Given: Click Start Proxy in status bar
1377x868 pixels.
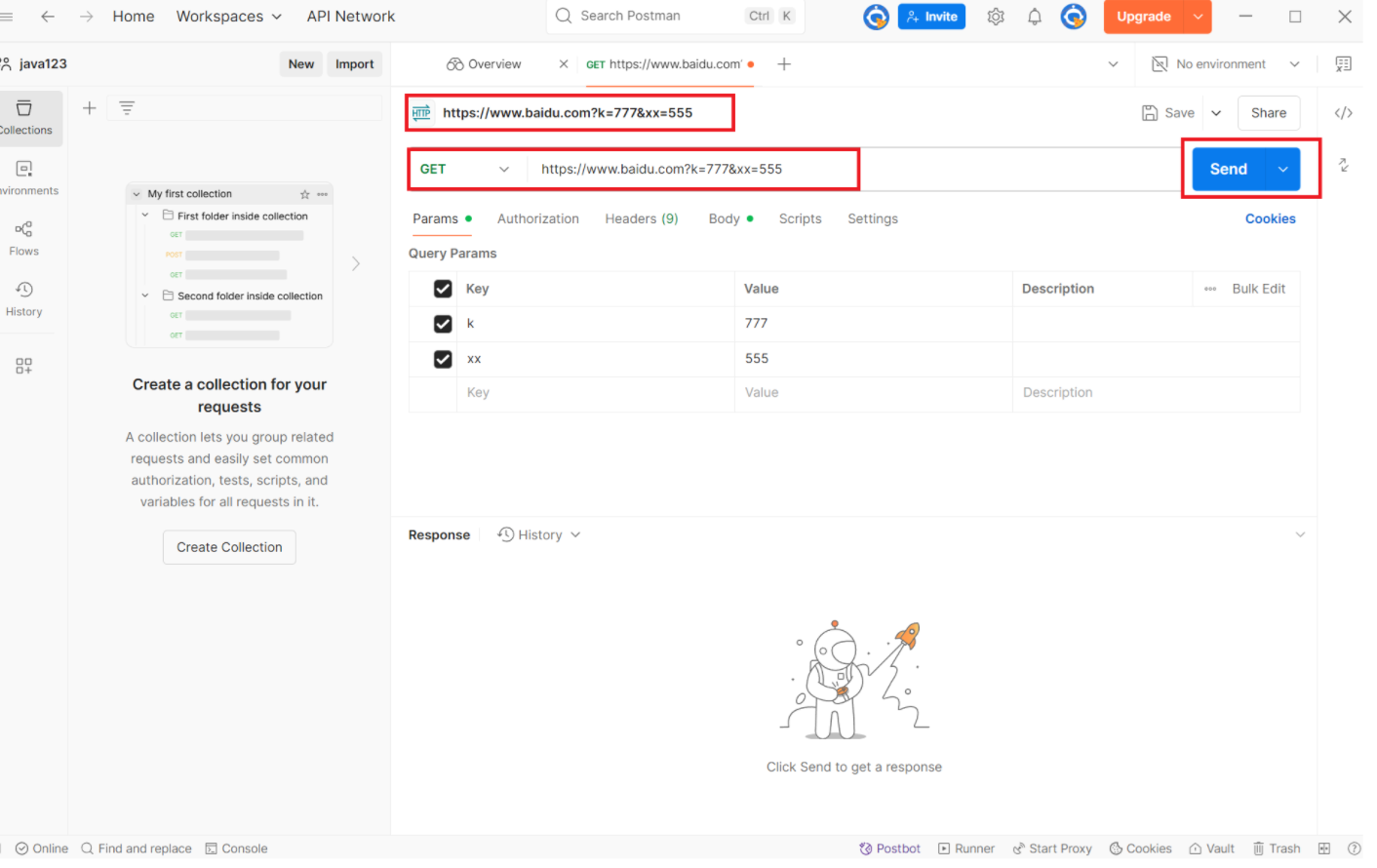Looking at the screenshot, I should [x=1052, y=848].
